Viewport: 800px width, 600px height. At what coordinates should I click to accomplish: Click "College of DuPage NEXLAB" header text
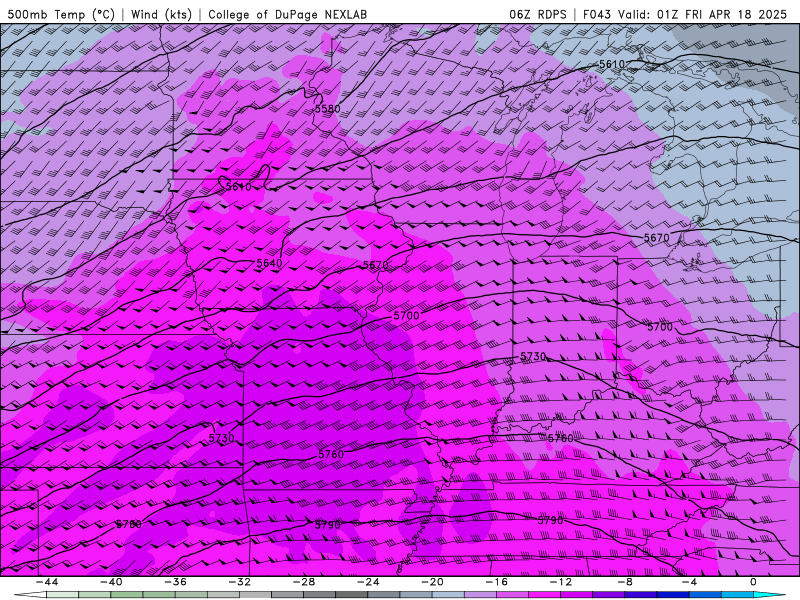tap(287, 14)
